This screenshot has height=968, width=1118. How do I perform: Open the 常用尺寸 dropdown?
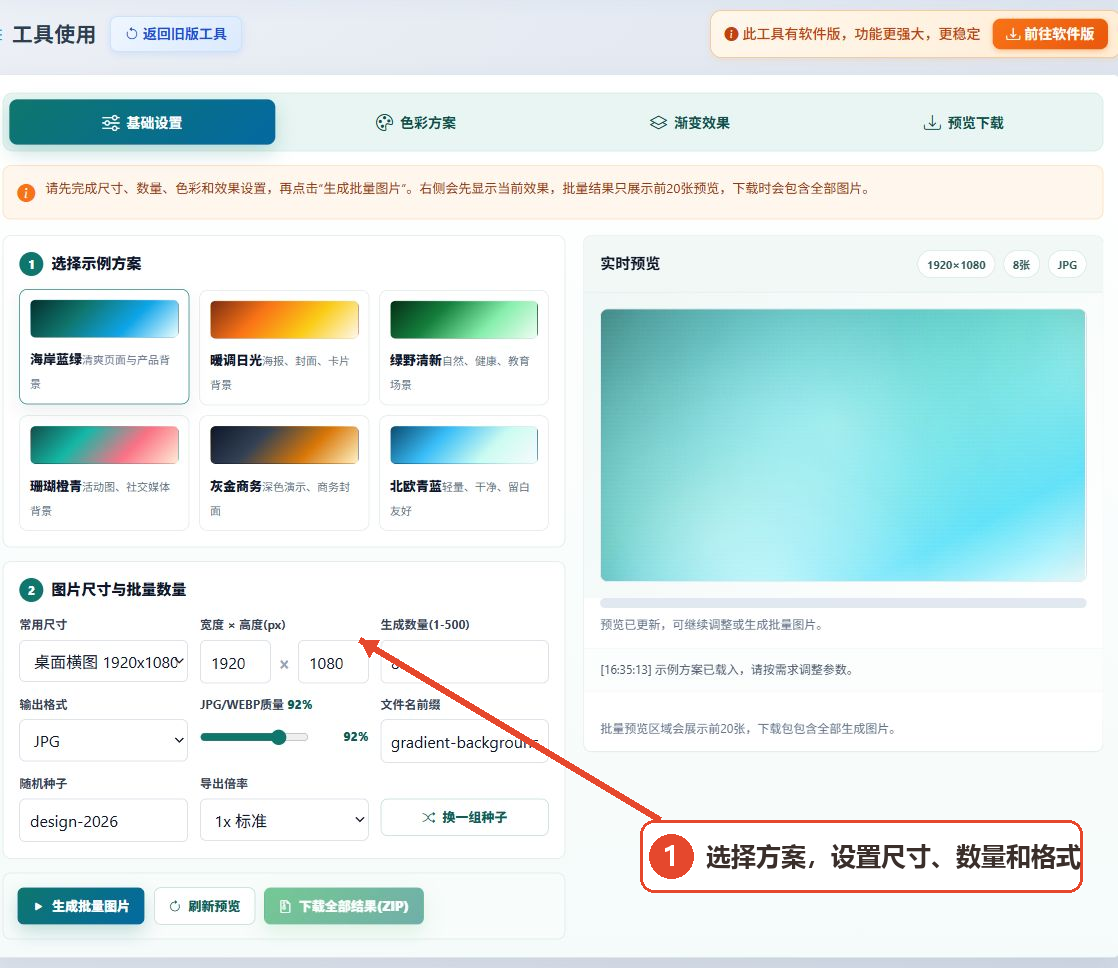tap(103, 661)
